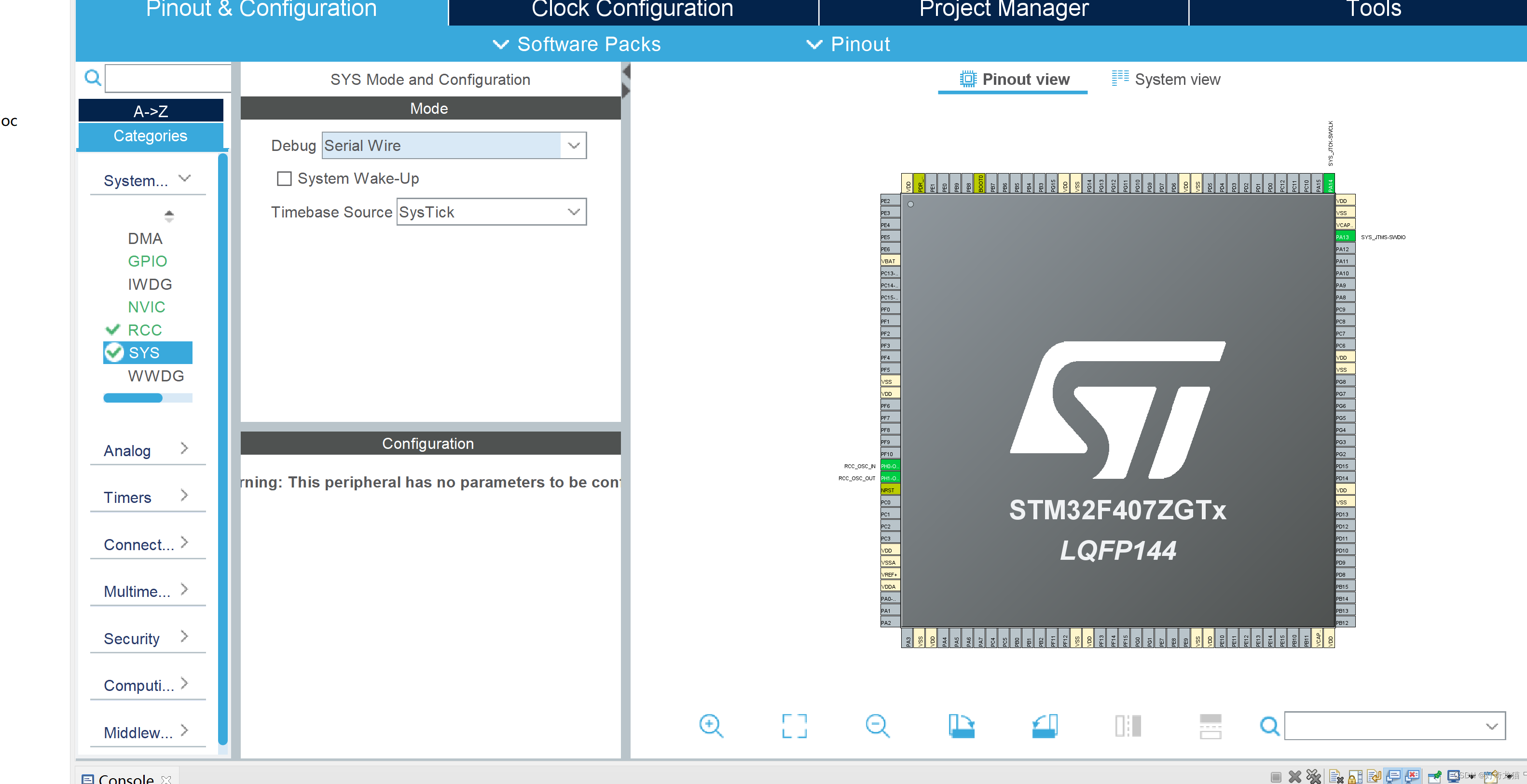Image resolution: width=1527 pixels, height=784 pixels.
Task: Click the SYS green checkmark icon
Action: tap(114, 352)
